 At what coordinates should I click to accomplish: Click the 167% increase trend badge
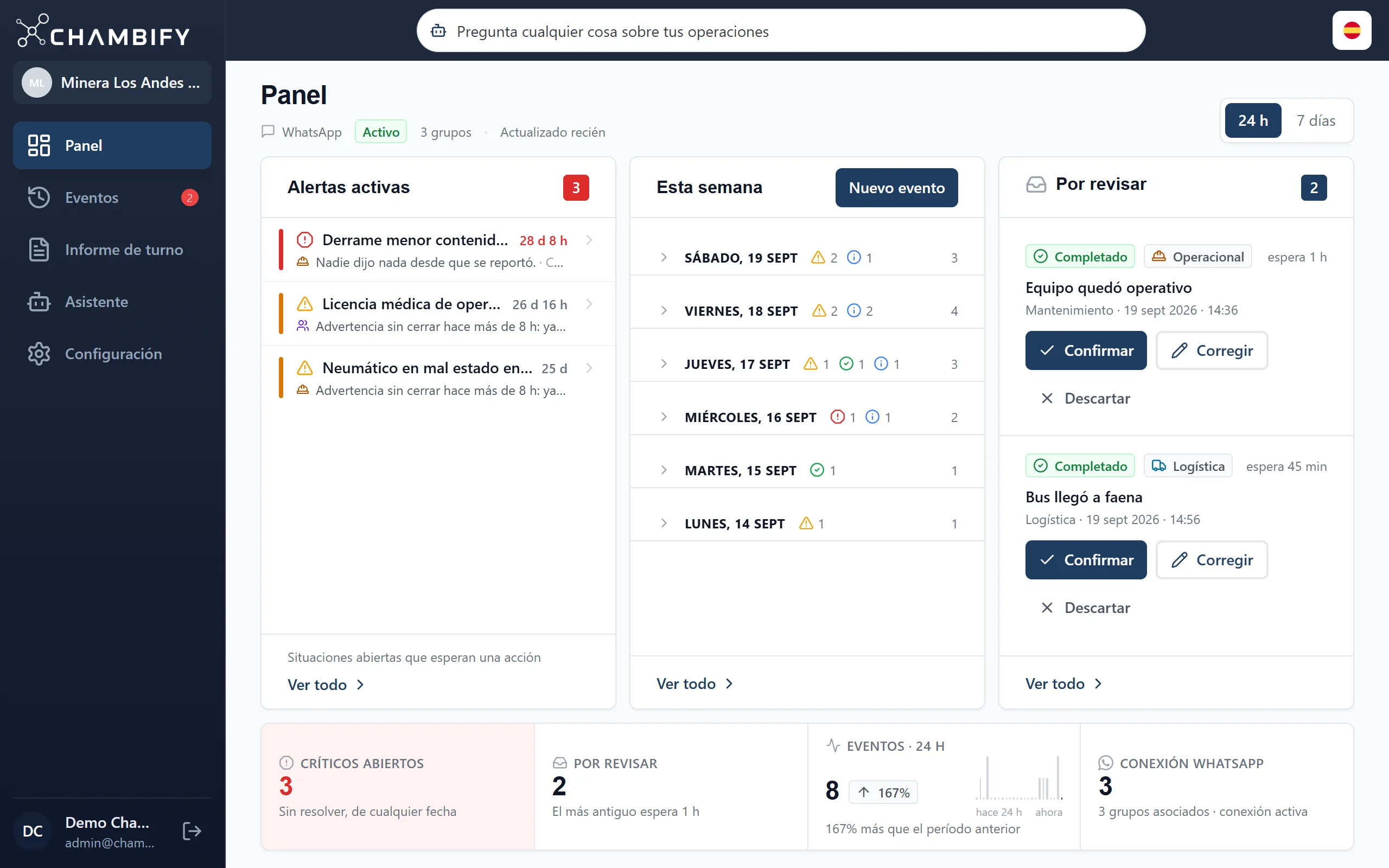click(883, 793)
